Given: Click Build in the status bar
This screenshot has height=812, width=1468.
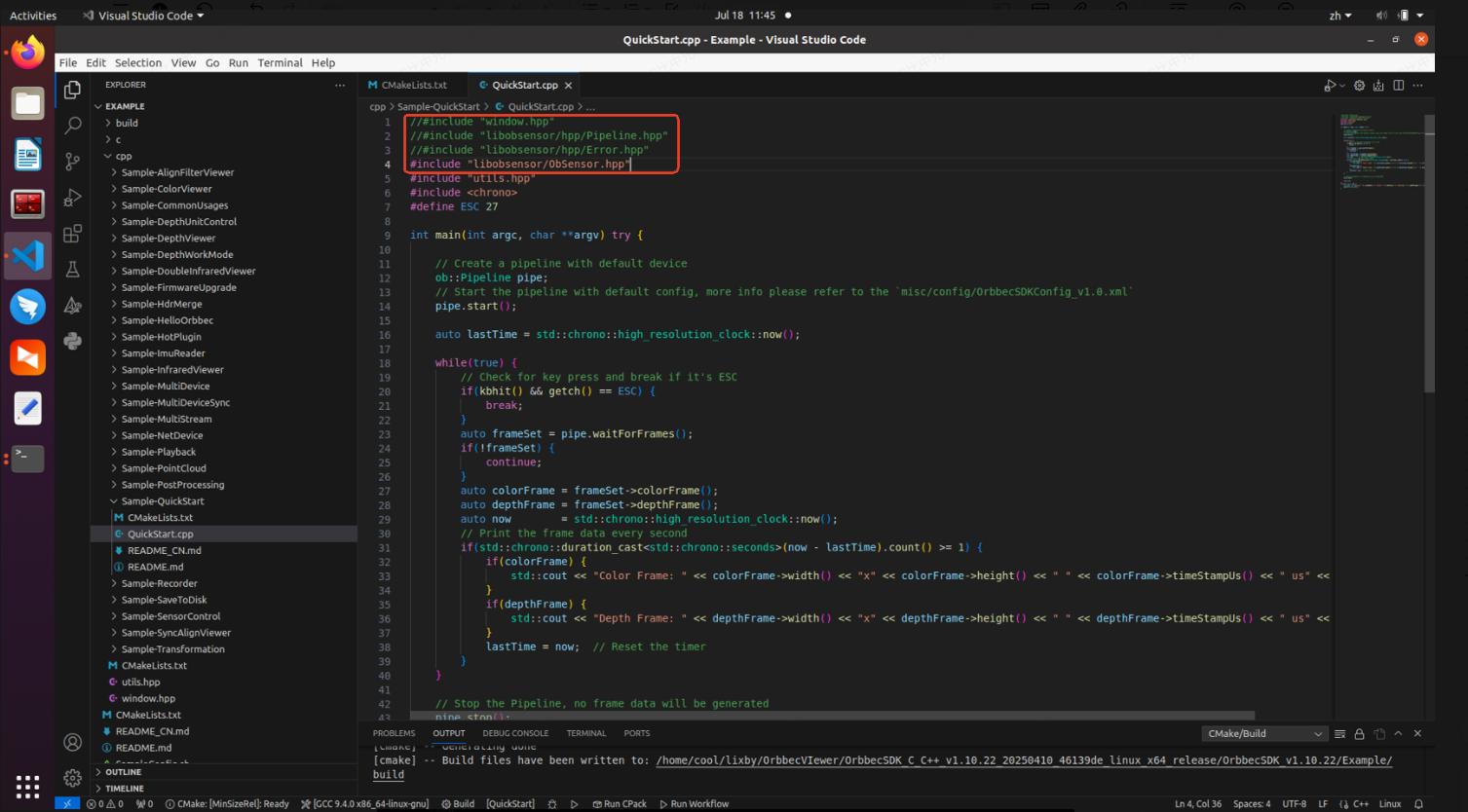Looking at the screenshot, I should 458,804.
